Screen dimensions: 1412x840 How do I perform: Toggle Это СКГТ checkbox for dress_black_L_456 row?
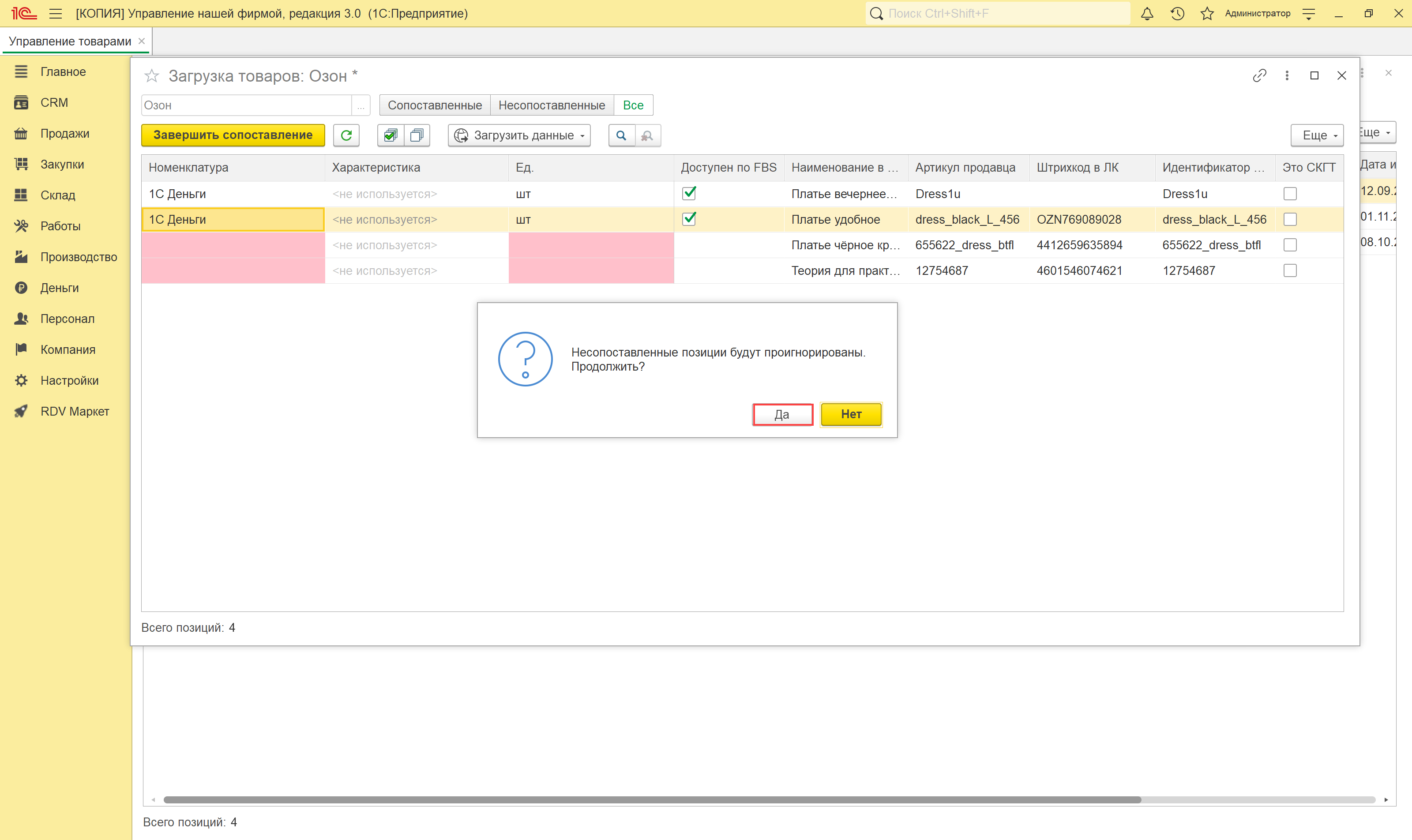pyautogui.click(x=1290, y=220)
